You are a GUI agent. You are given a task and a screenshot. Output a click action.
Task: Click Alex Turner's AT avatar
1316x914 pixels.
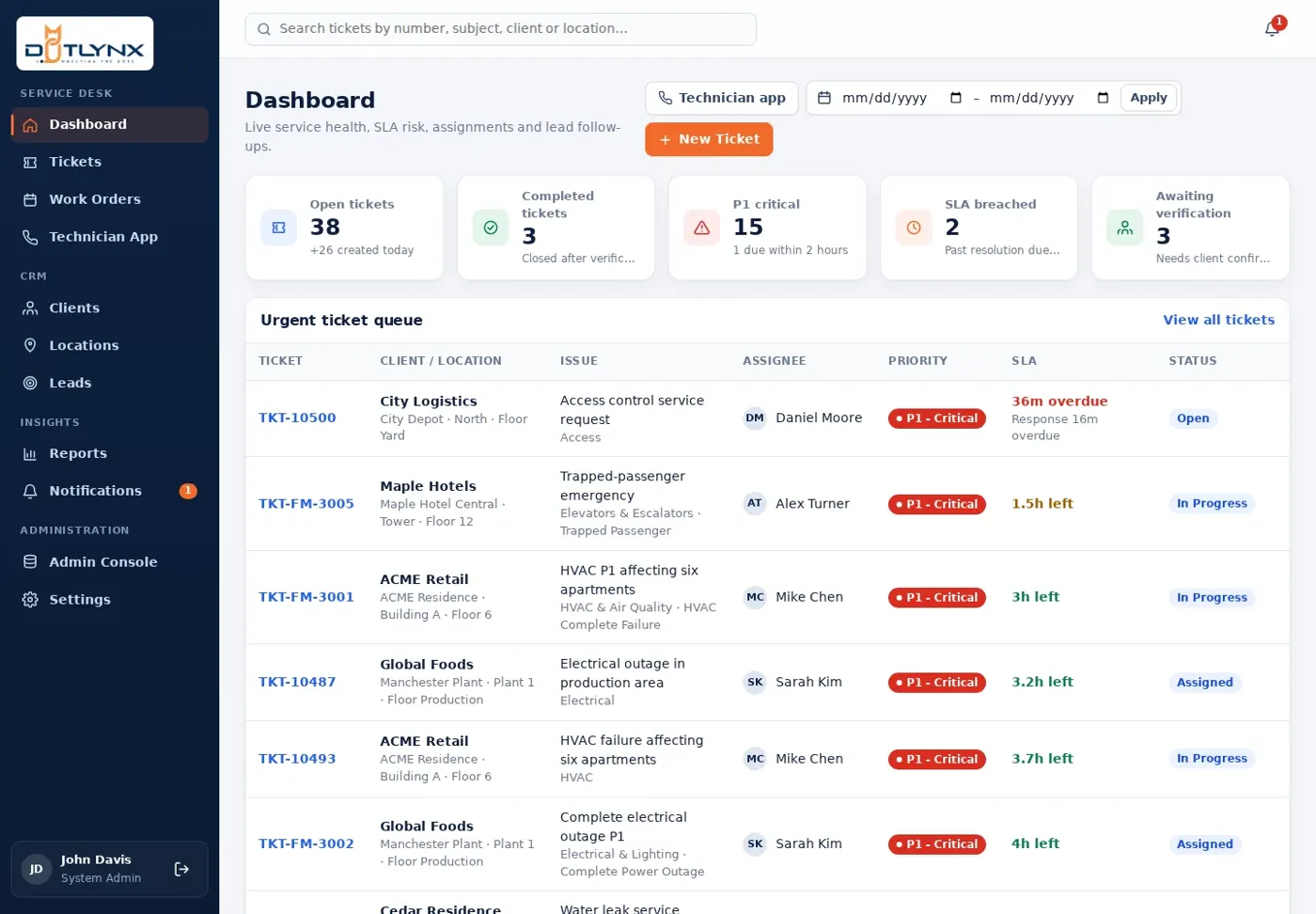click(x=755, y=504)
